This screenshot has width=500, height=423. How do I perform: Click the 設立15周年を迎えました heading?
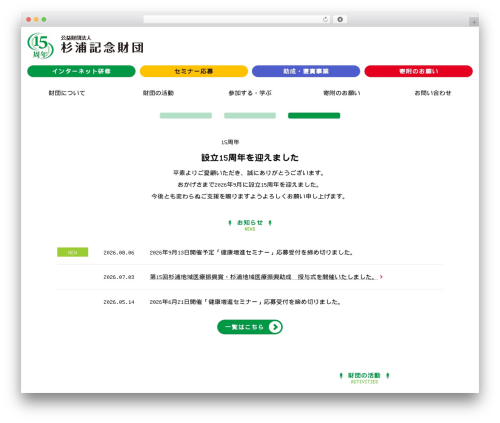coord(250,157)
